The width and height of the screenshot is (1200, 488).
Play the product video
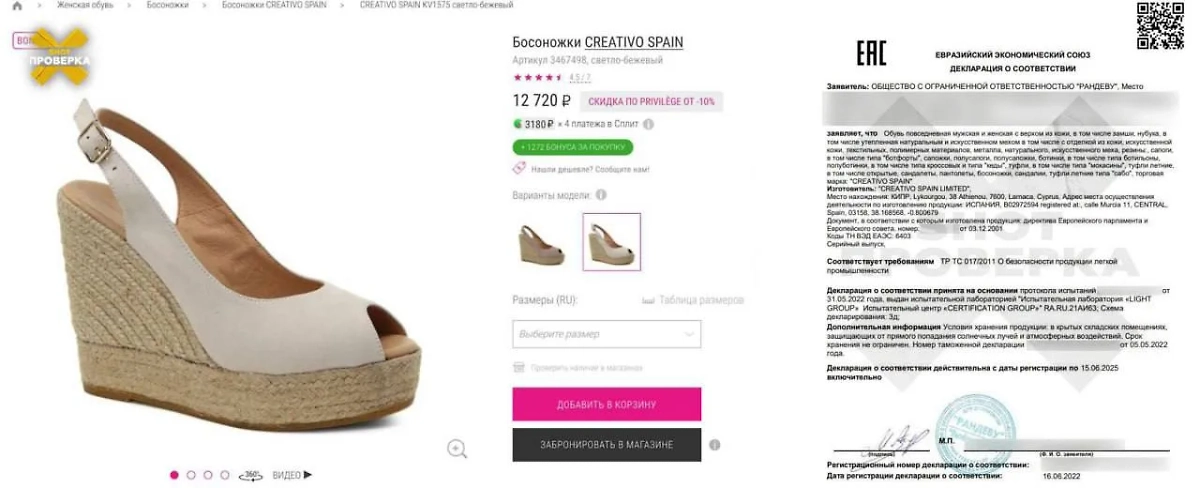pos(293,475)
